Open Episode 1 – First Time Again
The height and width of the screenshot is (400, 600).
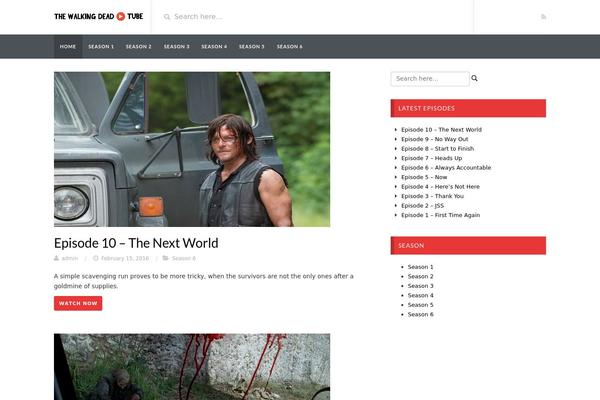[x=440, y=215]
